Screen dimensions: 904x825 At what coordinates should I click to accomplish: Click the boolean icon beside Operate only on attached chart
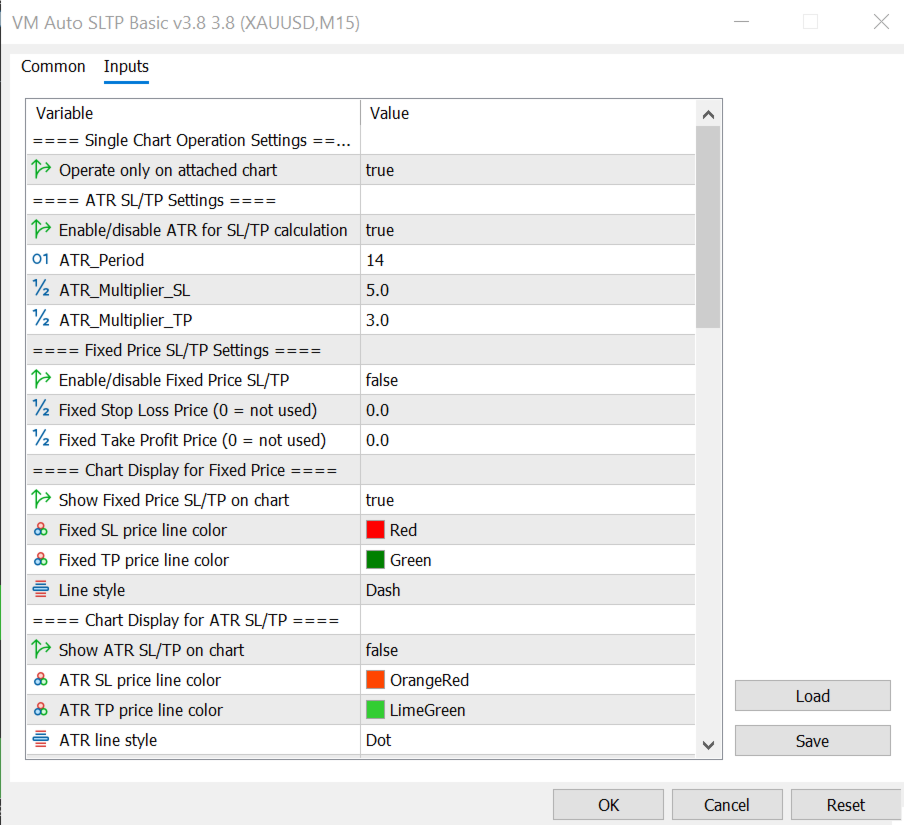click(41, 170)
